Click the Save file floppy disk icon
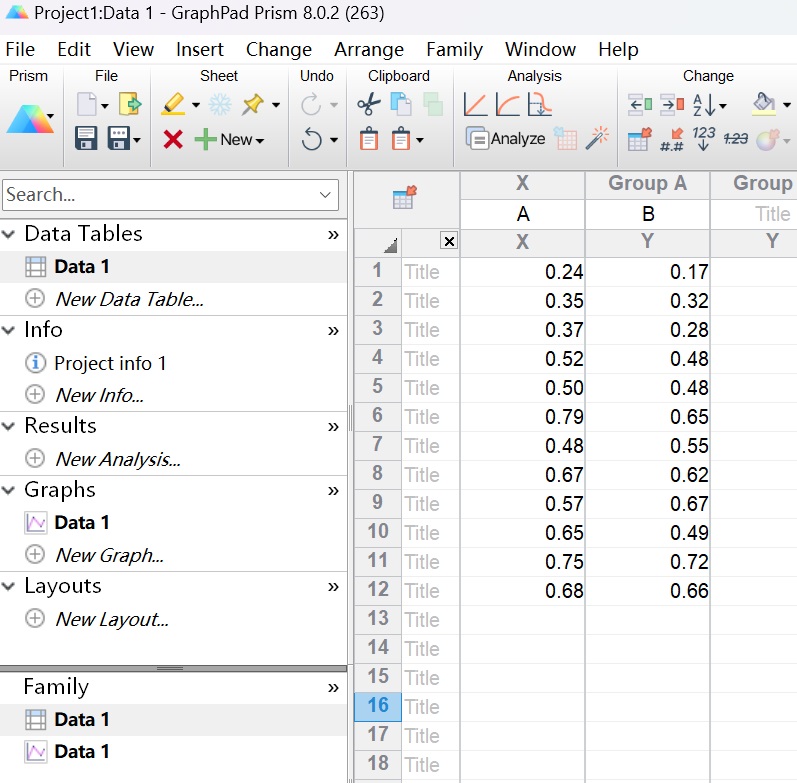 [86, 139]
